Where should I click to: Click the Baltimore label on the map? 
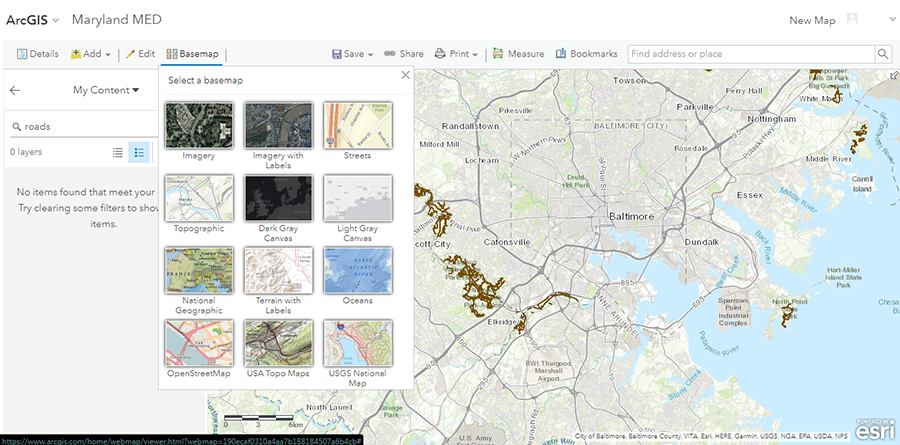pyautogui.click(x=631, y=216)
